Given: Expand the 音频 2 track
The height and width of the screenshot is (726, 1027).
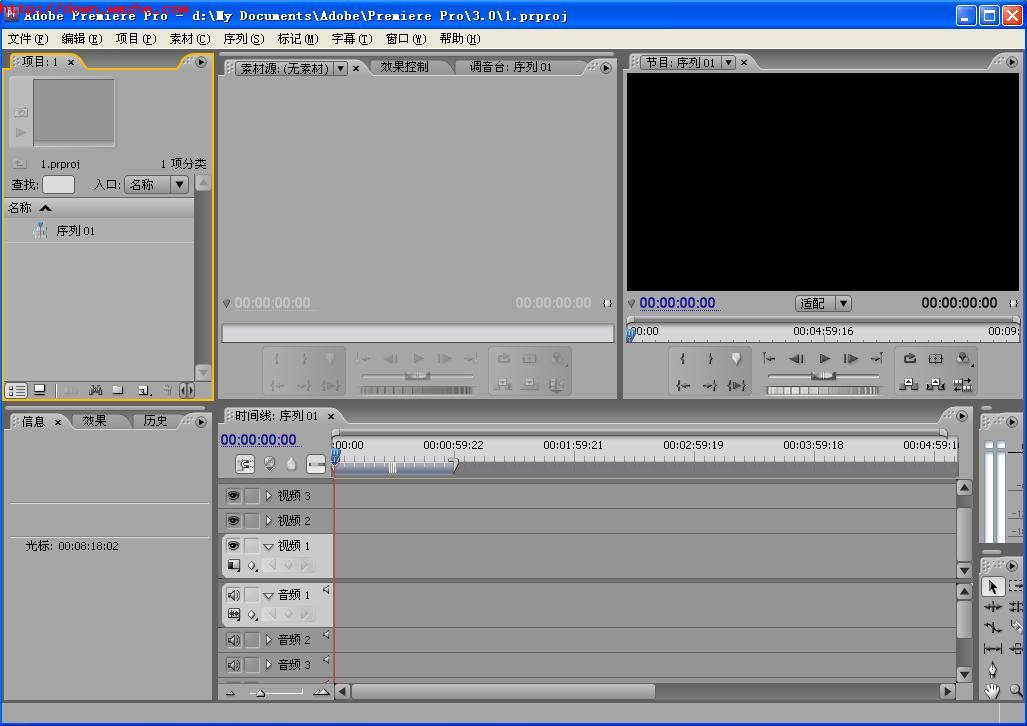Looking at the screenshot, I should pos(269,640).
